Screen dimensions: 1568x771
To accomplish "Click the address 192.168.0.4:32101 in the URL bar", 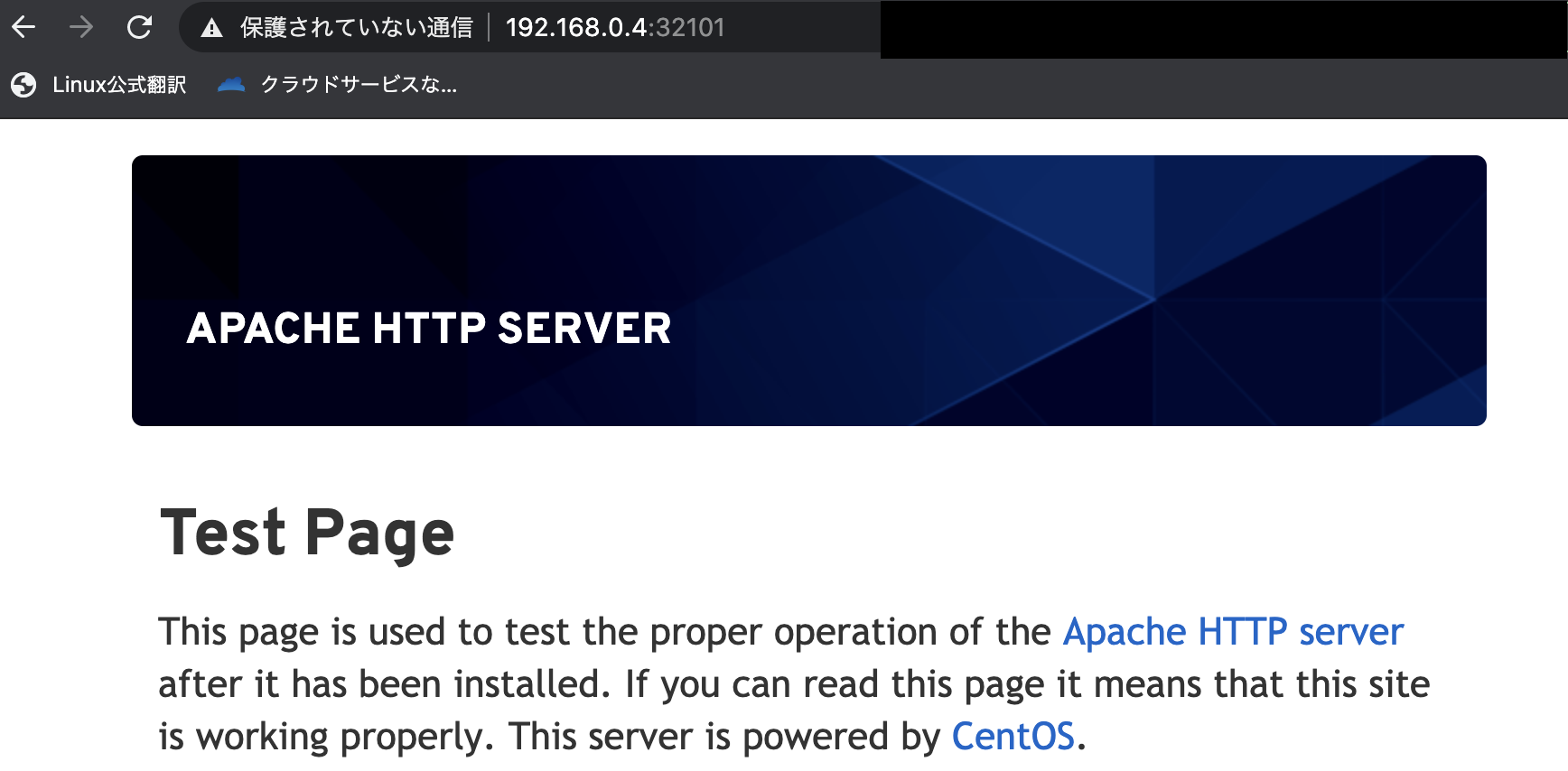I will [615, 28].
